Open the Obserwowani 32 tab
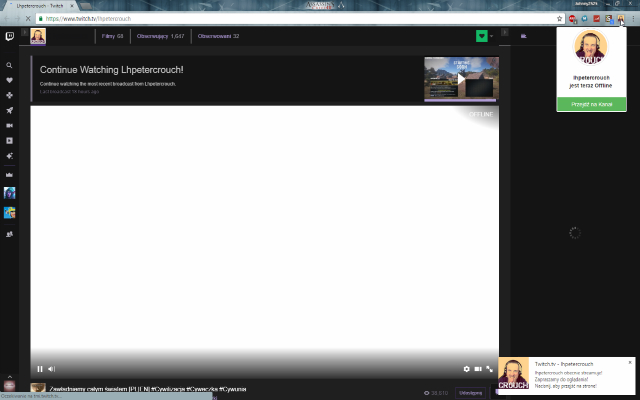The image size is (640, 400). click(218, 36)
